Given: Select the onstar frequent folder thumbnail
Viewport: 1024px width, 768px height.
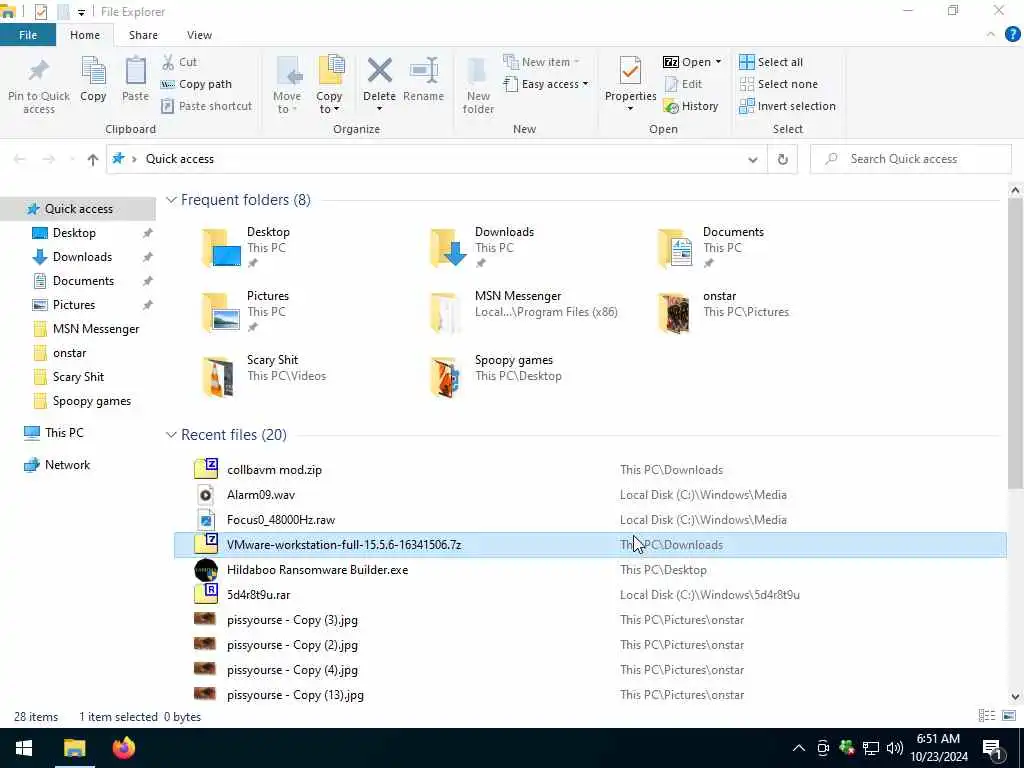Looking at the screenshot, I should pyautogui.click(x=674, y=313).
